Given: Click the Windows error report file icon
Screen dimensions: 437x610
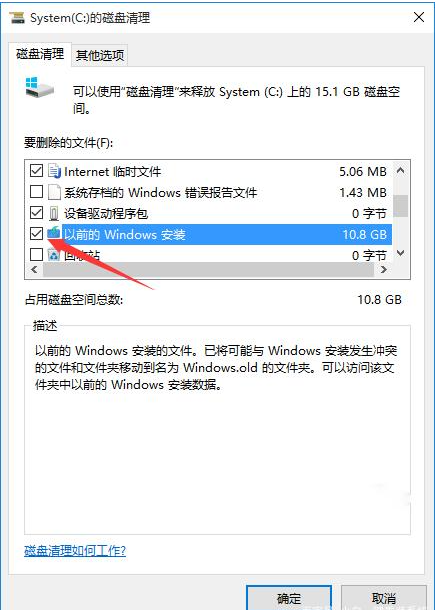Looking at the screenshot, I should 54,192.
